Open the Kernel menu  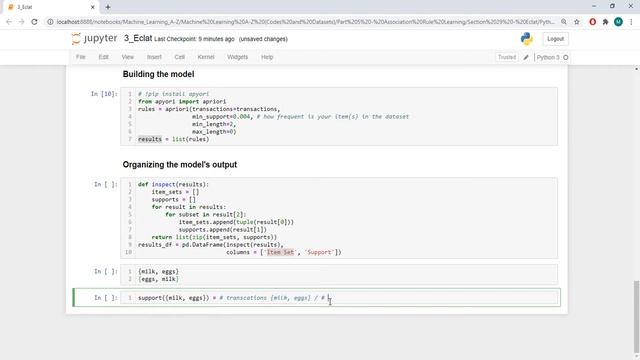[206, 57]
